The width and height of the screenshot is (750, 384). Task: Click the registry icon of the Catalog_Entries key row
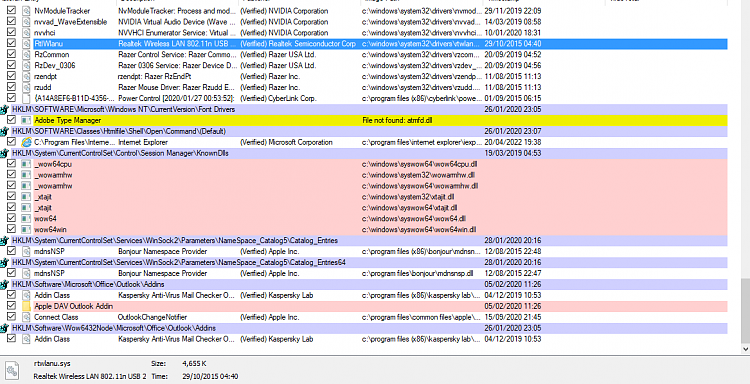pyautogui.click(x=5, y=241)
